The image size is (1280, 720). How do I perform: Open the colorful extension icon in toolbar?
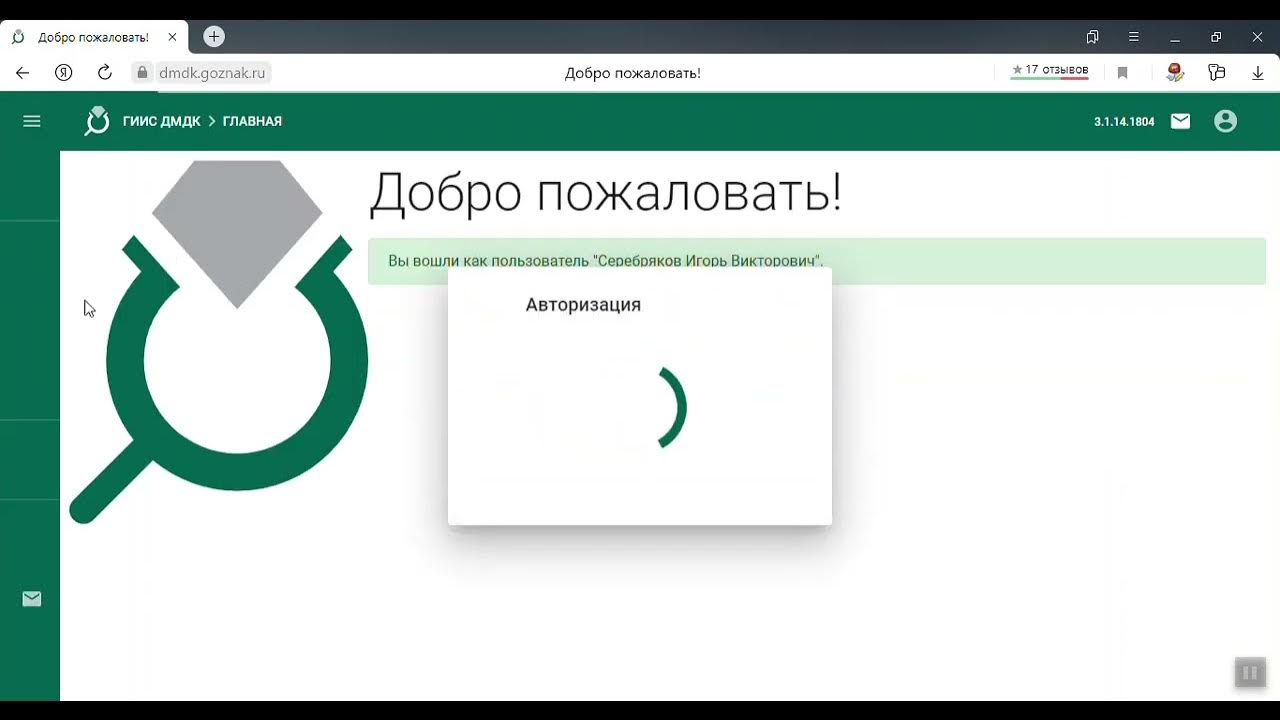tap(1175, 72)
